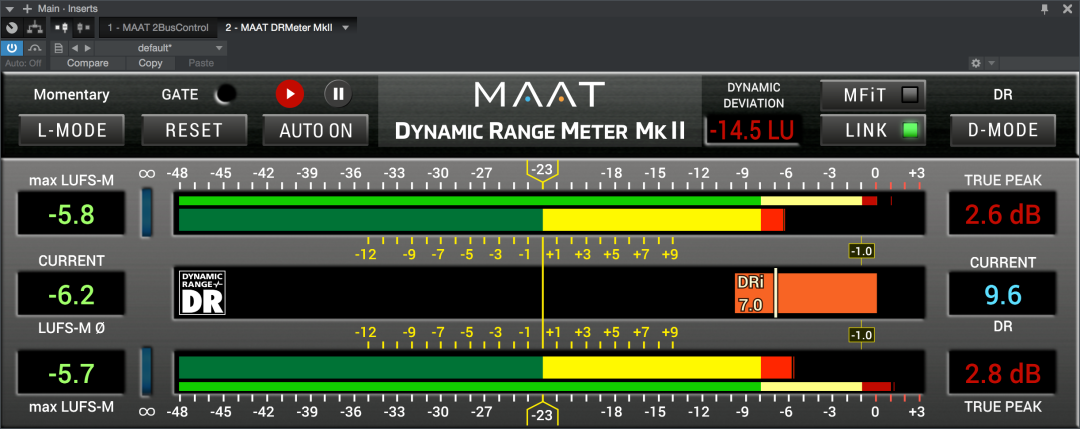Expand the arrow beside the gear icon
Image resolution: width=1080 pixels, height=429 pixels.
991,63
